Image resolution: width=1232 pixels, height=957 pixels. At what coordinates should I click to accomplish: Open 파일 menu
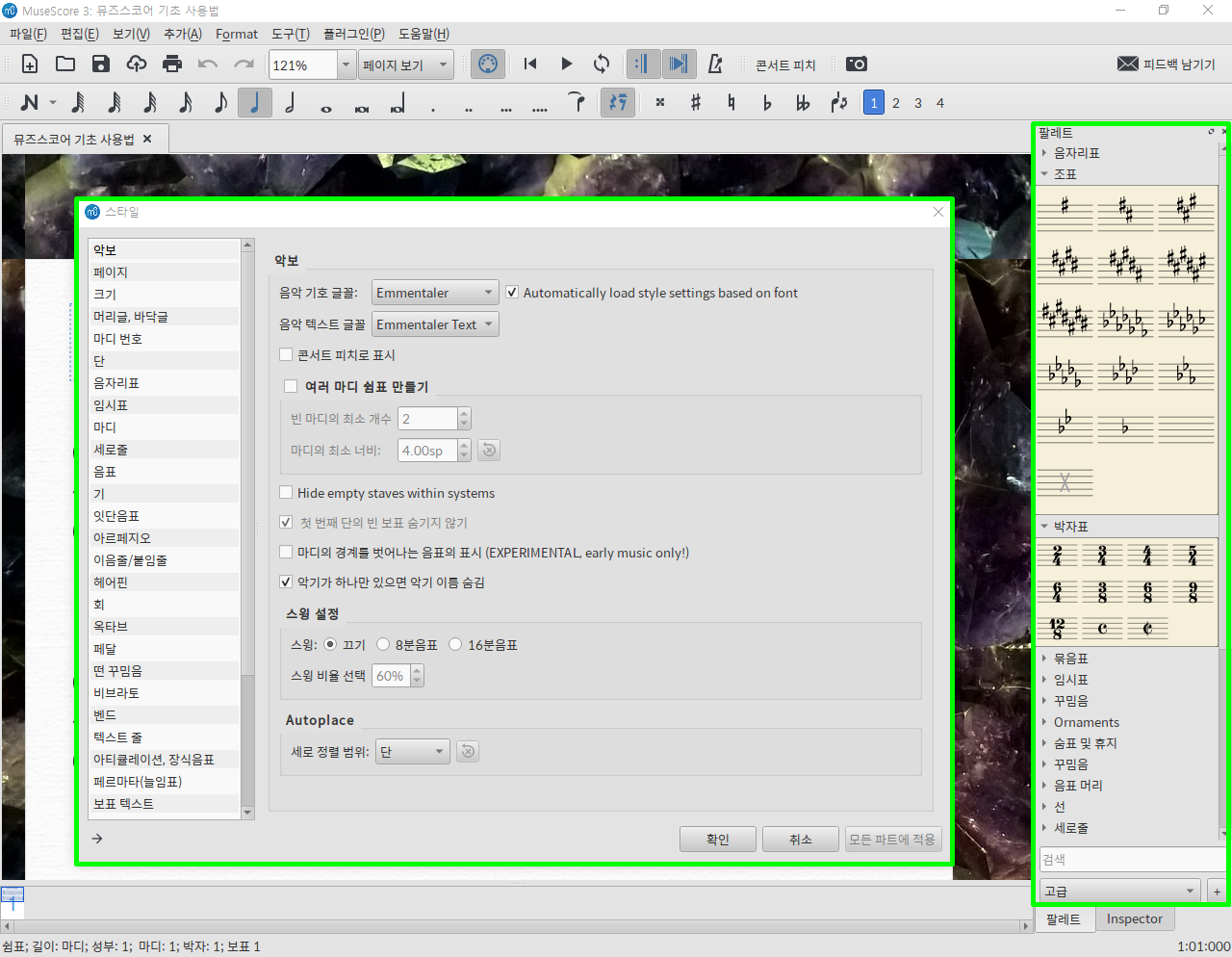(28, 34)
